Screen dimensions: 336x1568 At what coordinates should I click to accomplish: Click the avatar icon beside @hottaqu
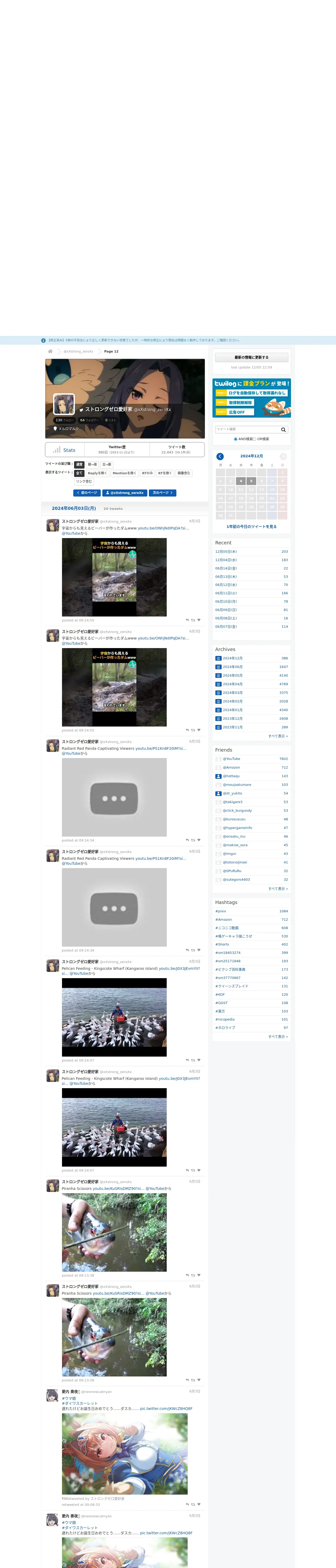(x=218, y=776)
